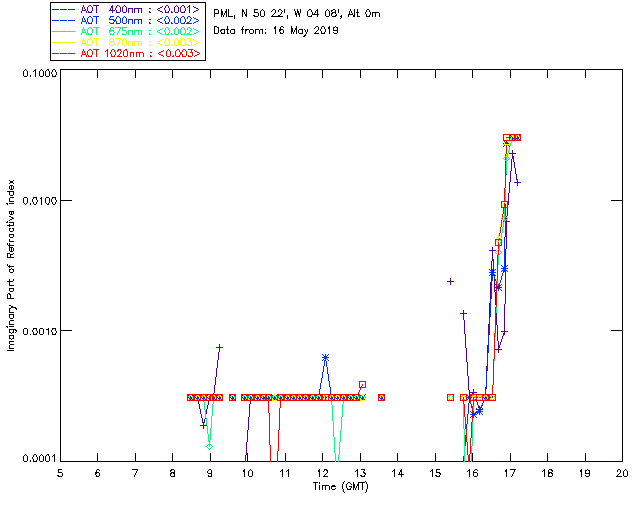Click the PML station location text

[297, 14]
